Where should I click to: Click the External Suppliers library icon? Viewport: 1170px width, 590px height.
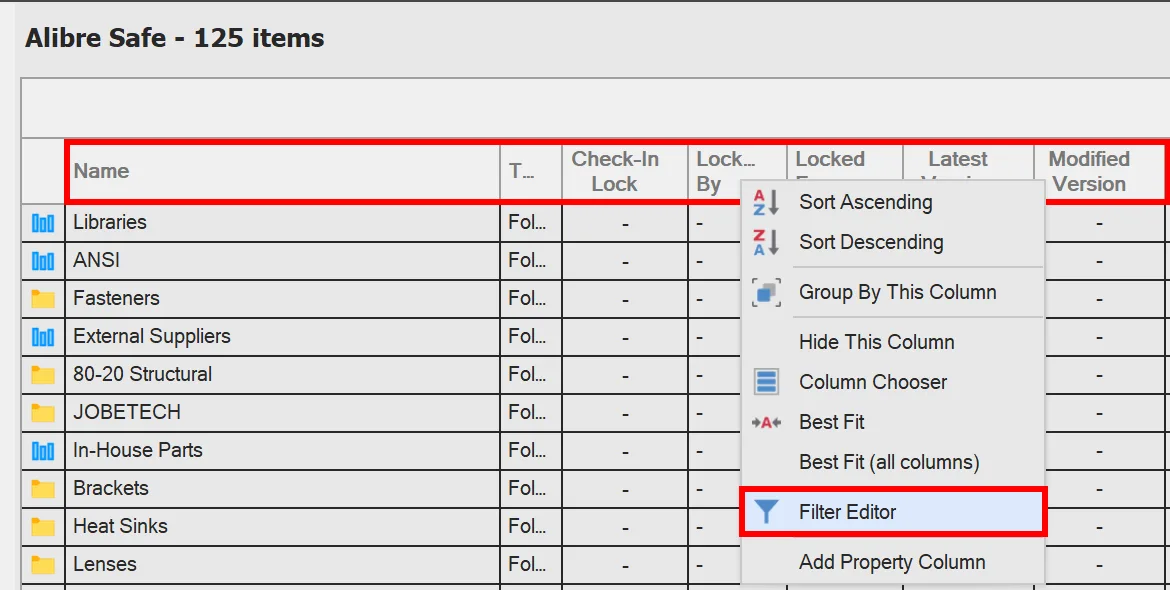[43, 337]
